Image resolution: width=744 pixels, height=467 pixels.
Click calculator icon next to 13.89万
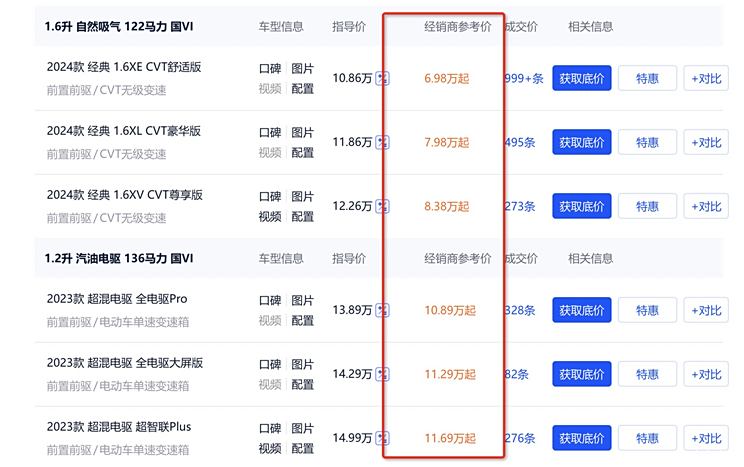point(382,310)
